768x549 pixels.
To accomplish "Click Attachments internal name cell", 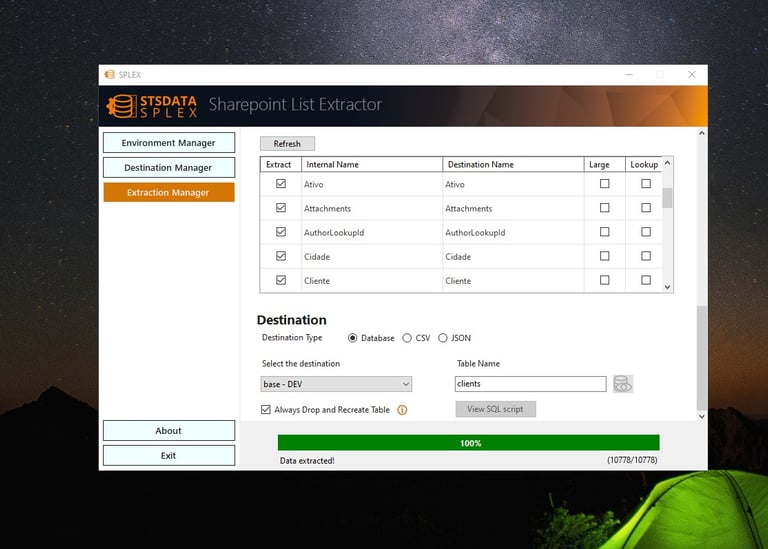I will (x=372, y=208).
